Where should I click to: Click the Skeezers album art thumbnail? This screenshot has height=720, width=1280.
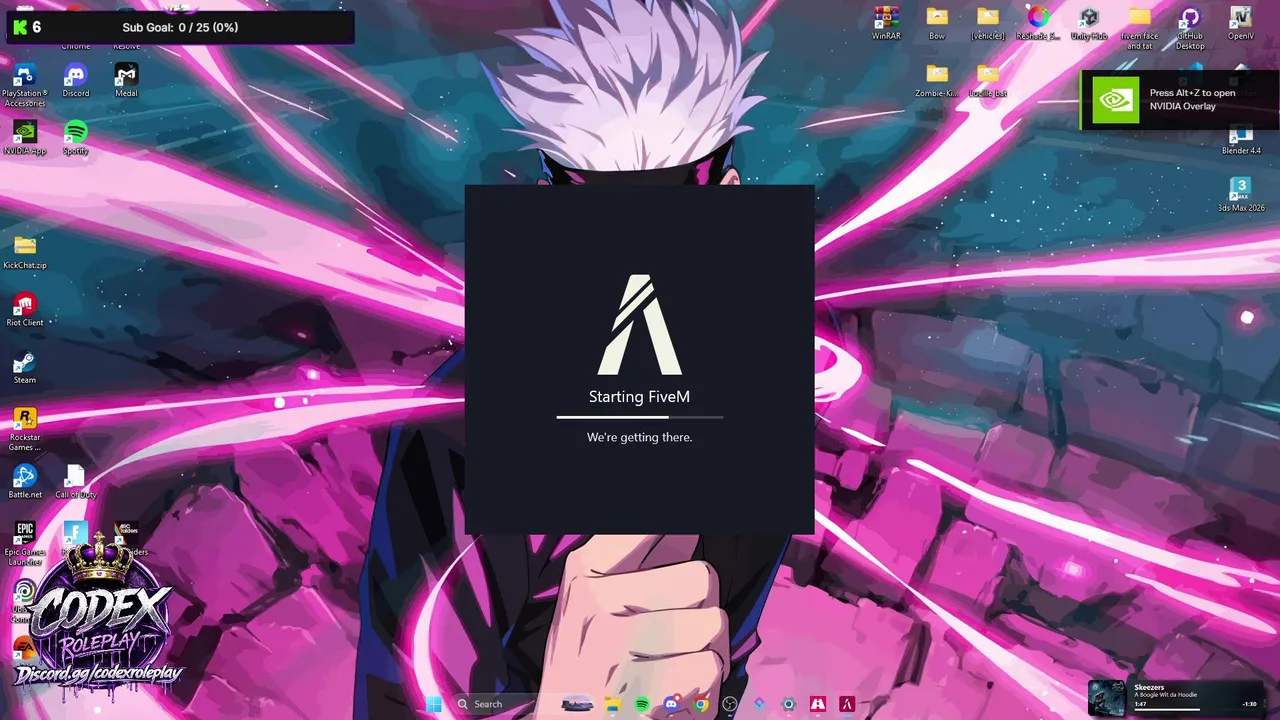[x=1107, y=698]
